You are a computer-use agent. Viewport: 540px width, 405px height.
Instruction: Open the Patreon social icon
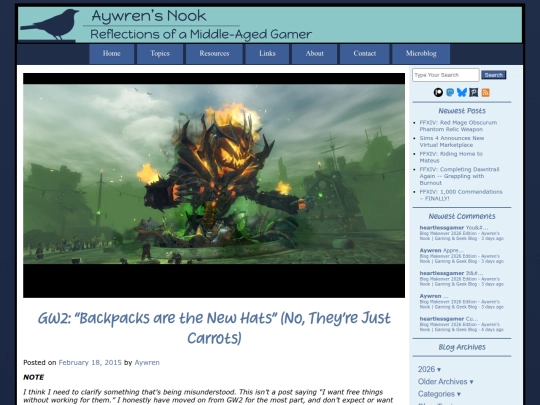point(438,92)
